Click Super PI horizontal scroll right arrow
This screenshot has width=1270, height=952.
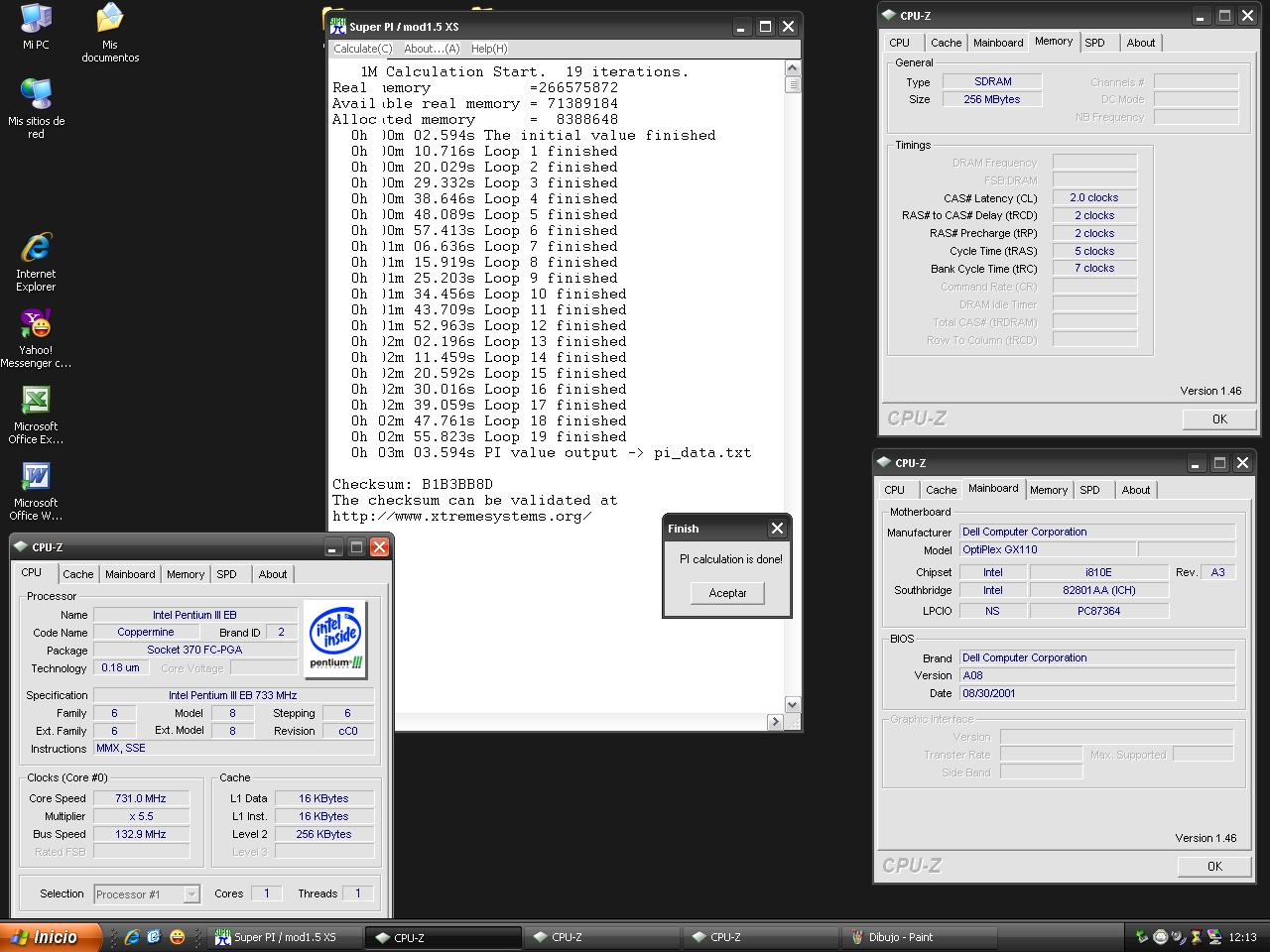tap(776, 722)
